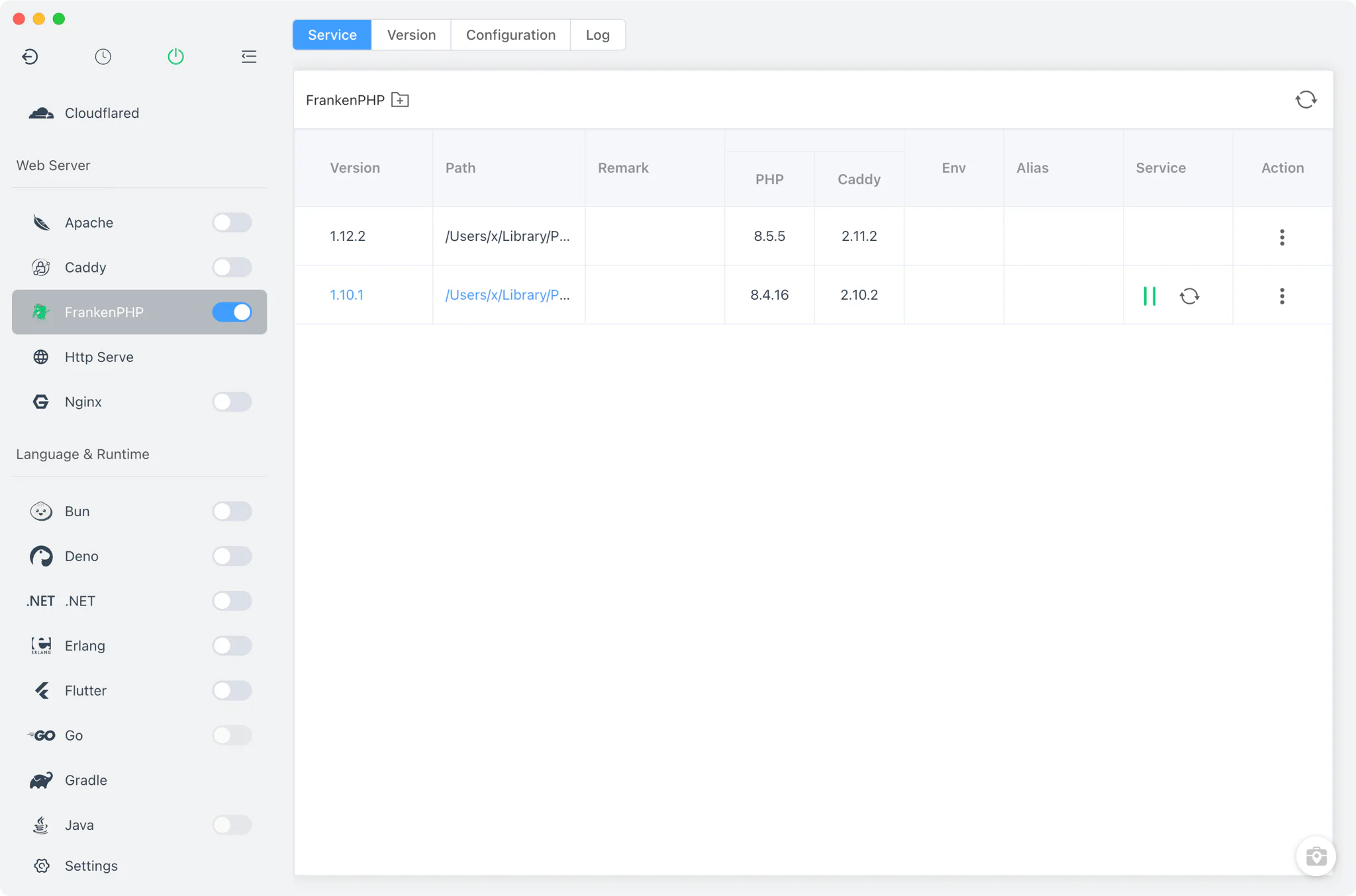Open Deno module
The height and width of the screenshot is (896, 1356).
click(139, 556)
